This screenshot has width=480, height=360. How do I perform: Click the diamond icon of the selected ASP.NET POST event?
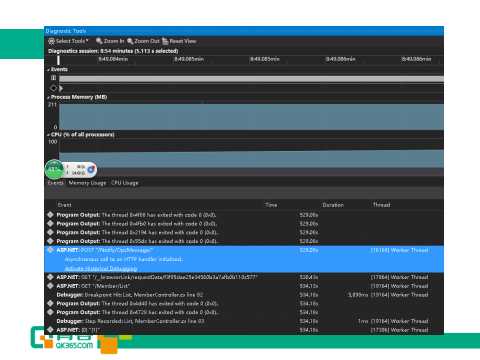coord(50,250)
